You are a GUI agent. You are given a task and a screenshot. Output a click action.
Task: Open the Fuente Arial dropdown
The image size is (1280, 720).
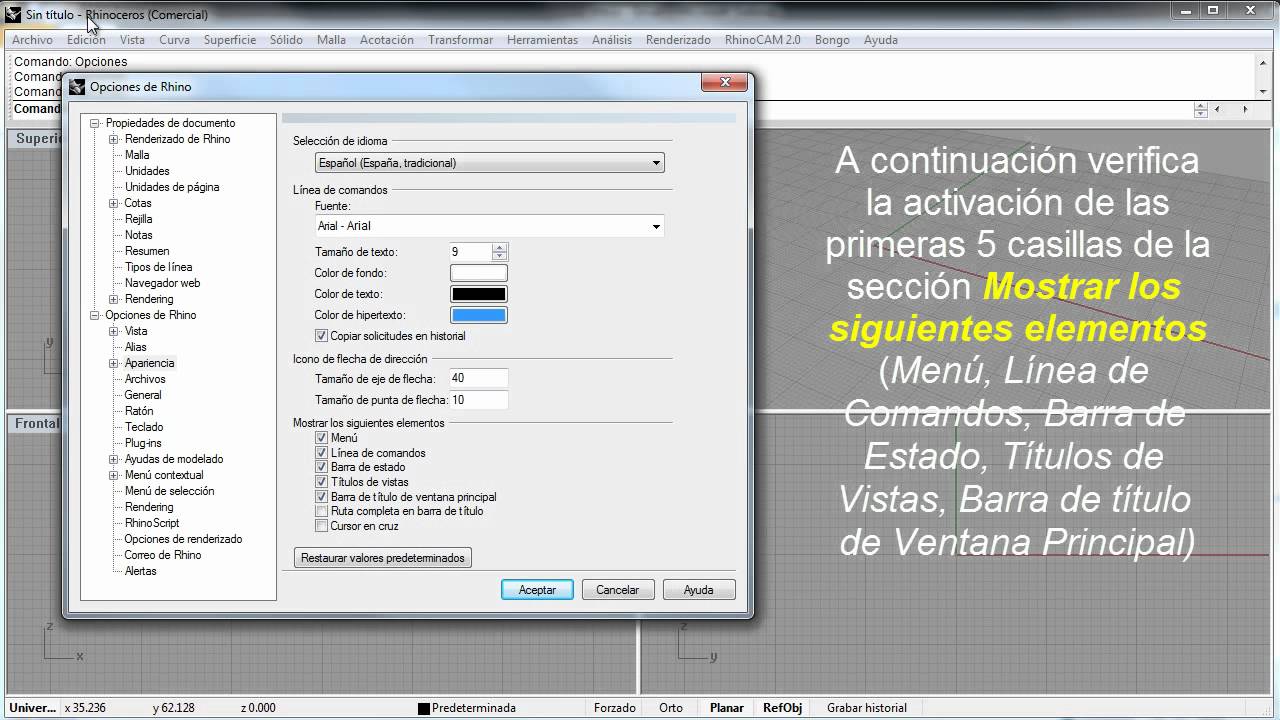(x=489, y=226)
